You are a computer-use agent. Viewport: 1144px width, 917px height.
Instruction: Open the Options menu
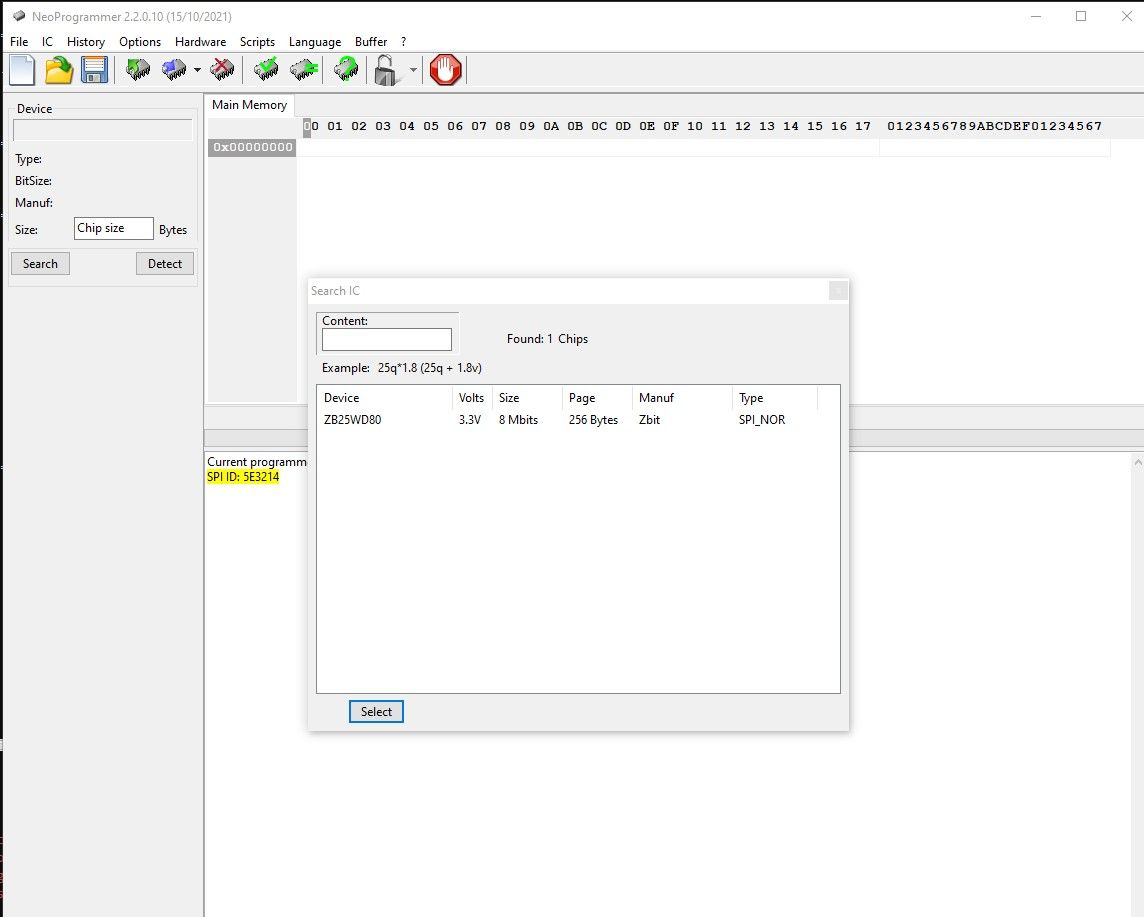pos(140,42)
